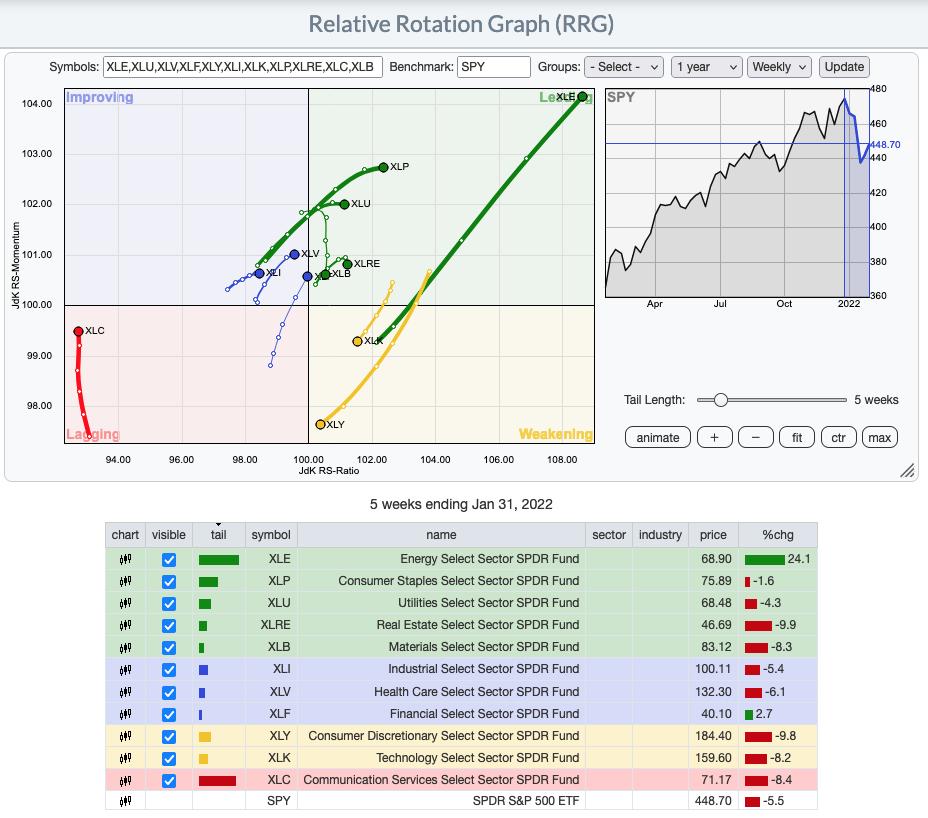Viewport: 928px width, 818px height.
Task: Sort table by tail column
Action: [x=218, y=535]
